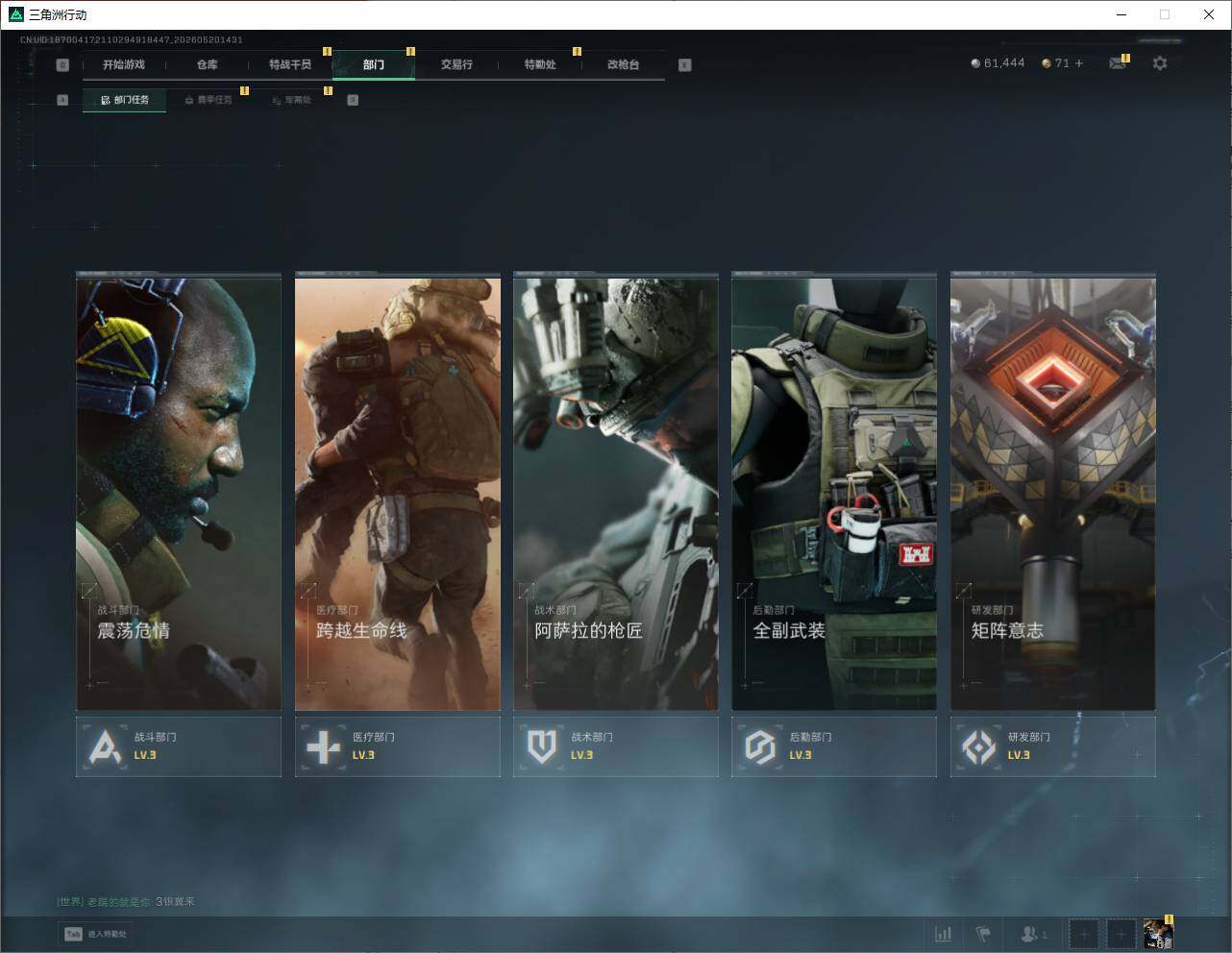Open the statistics bar chart icon
Image resolution: width=1232 pixels, height=953 pixels.
944,934
